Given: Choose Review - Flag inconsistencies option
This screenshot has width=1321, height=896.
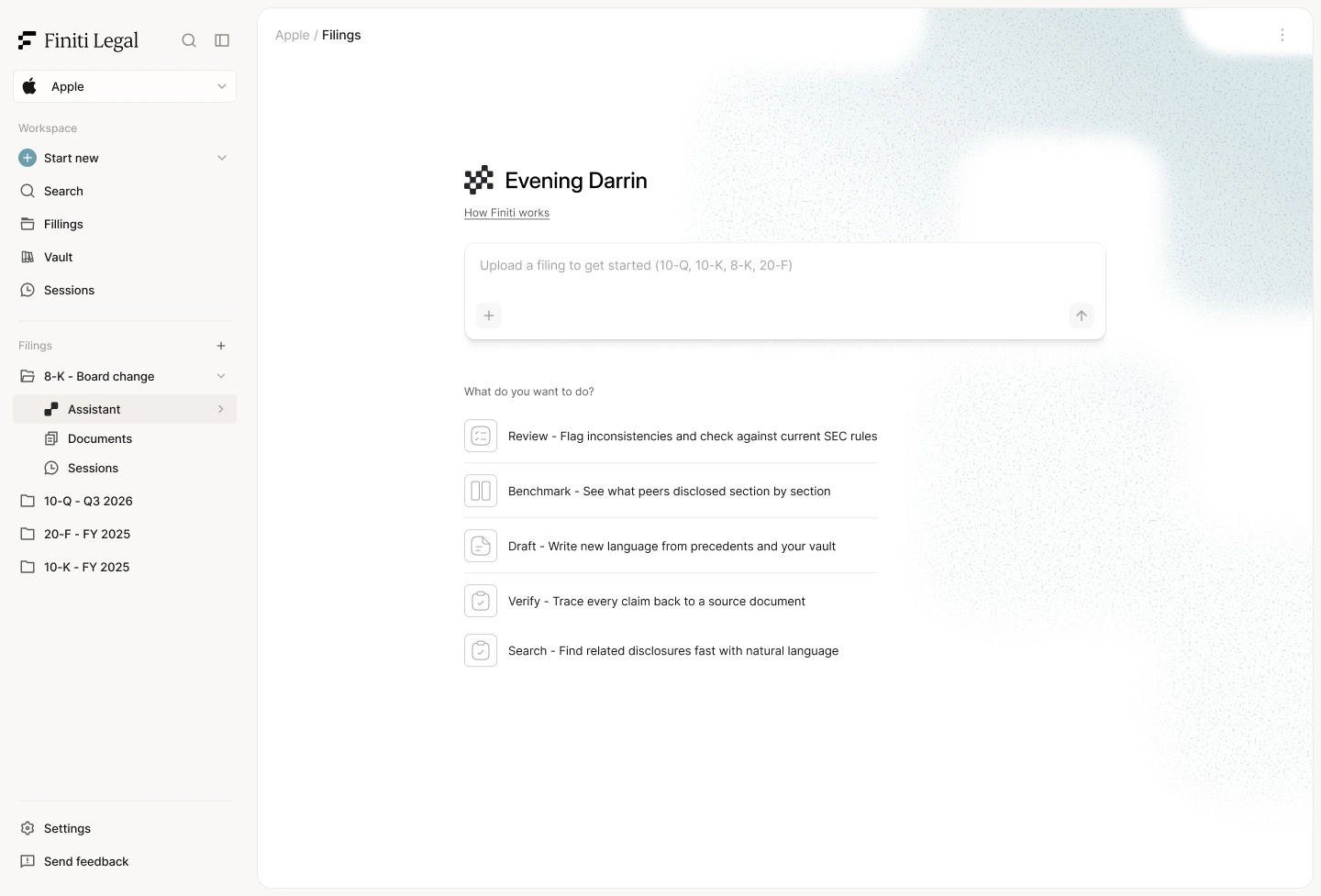Looking at the screenshot, I should 671,437.
